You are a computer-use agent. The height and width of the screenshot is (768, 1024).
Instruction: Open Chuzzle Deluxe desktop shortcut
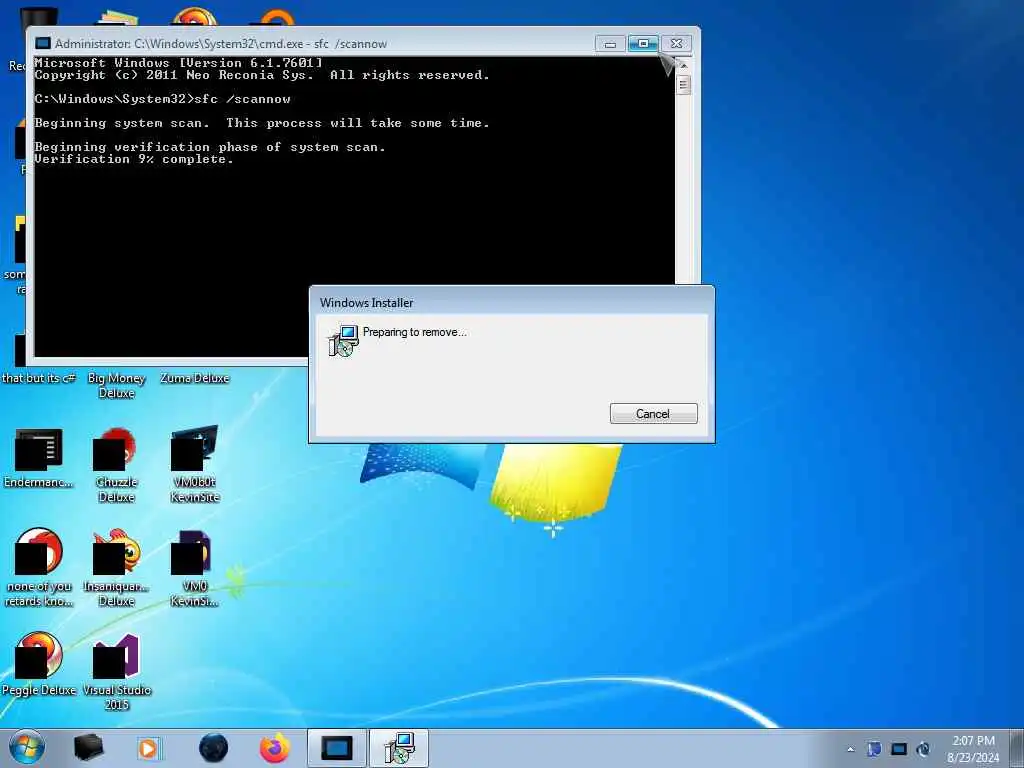[x=116, y=465]
